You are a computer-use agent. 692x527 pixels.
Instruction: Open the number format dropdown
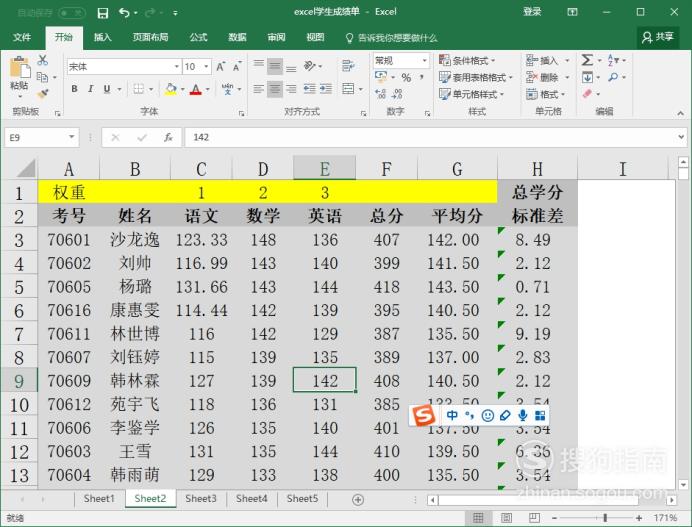click(425, 60)
